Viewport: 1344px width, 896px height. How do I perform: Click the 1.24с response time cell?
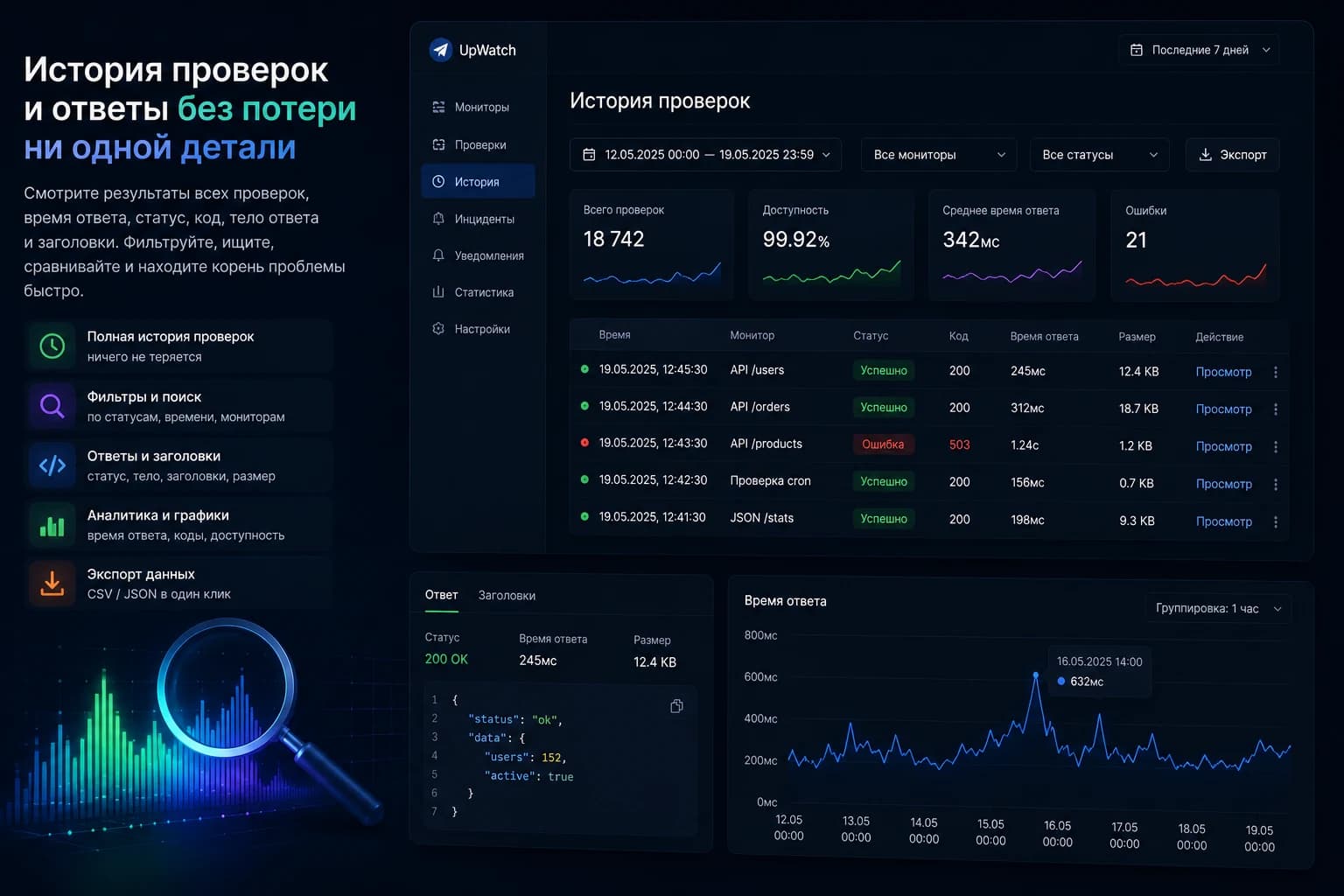1025,444
